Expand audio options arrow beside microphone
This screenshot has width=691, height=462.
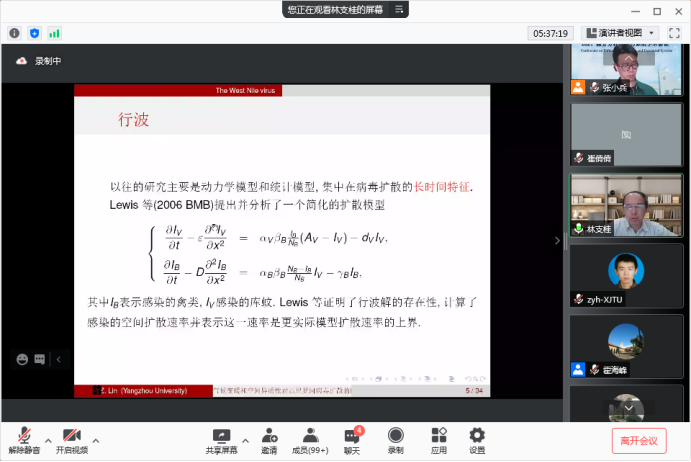(47, 438)
